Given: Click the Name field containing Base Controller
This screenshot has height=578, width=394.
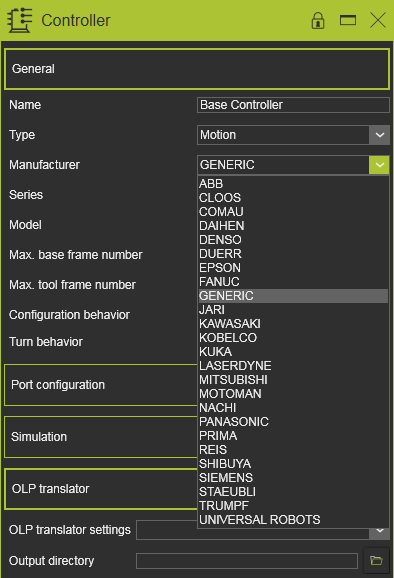Looking at the screenshot, I should [293, 105].
